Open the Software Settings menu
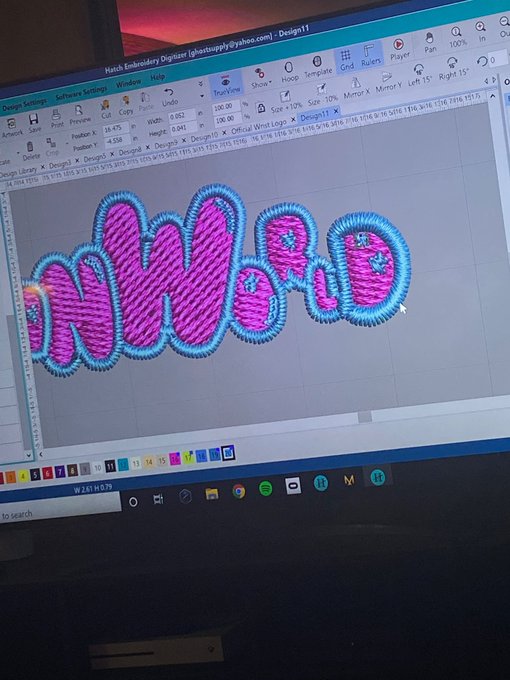510x680 pixels. pos(81,93)
